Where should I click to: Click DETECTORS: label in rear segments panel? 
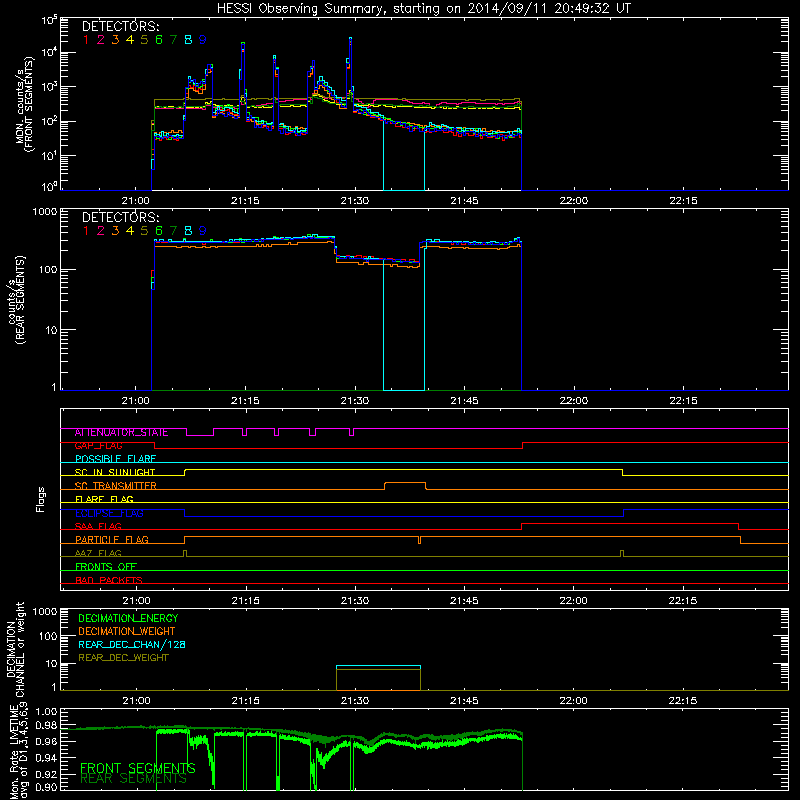tap(120, 217)
